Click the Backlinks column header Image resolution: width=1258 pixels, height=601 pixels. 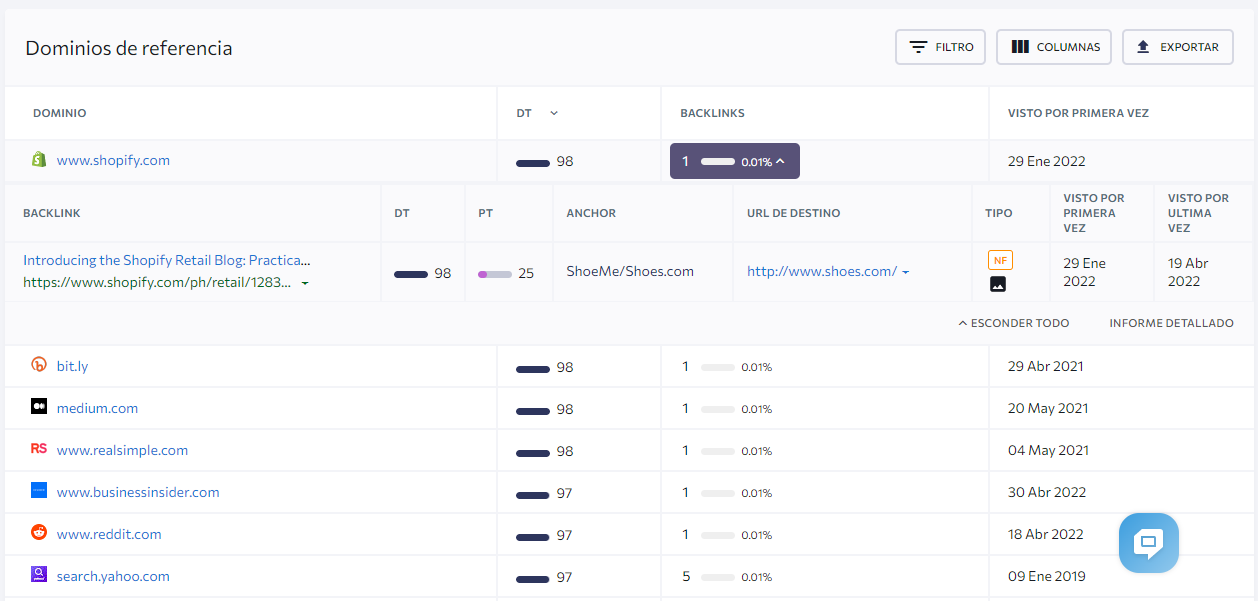click(x=712, y=113)
